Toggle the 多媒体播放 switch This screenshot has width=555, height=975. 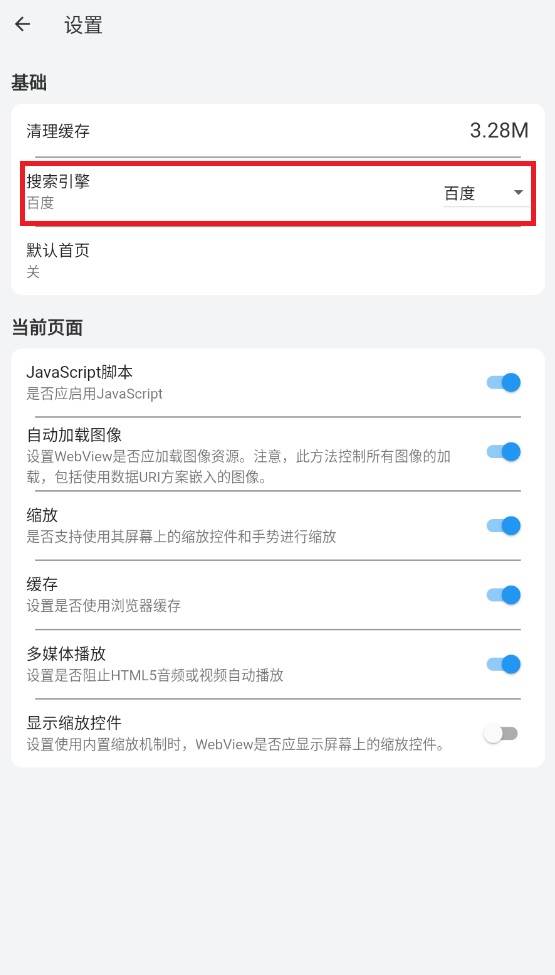click(503, 665)
